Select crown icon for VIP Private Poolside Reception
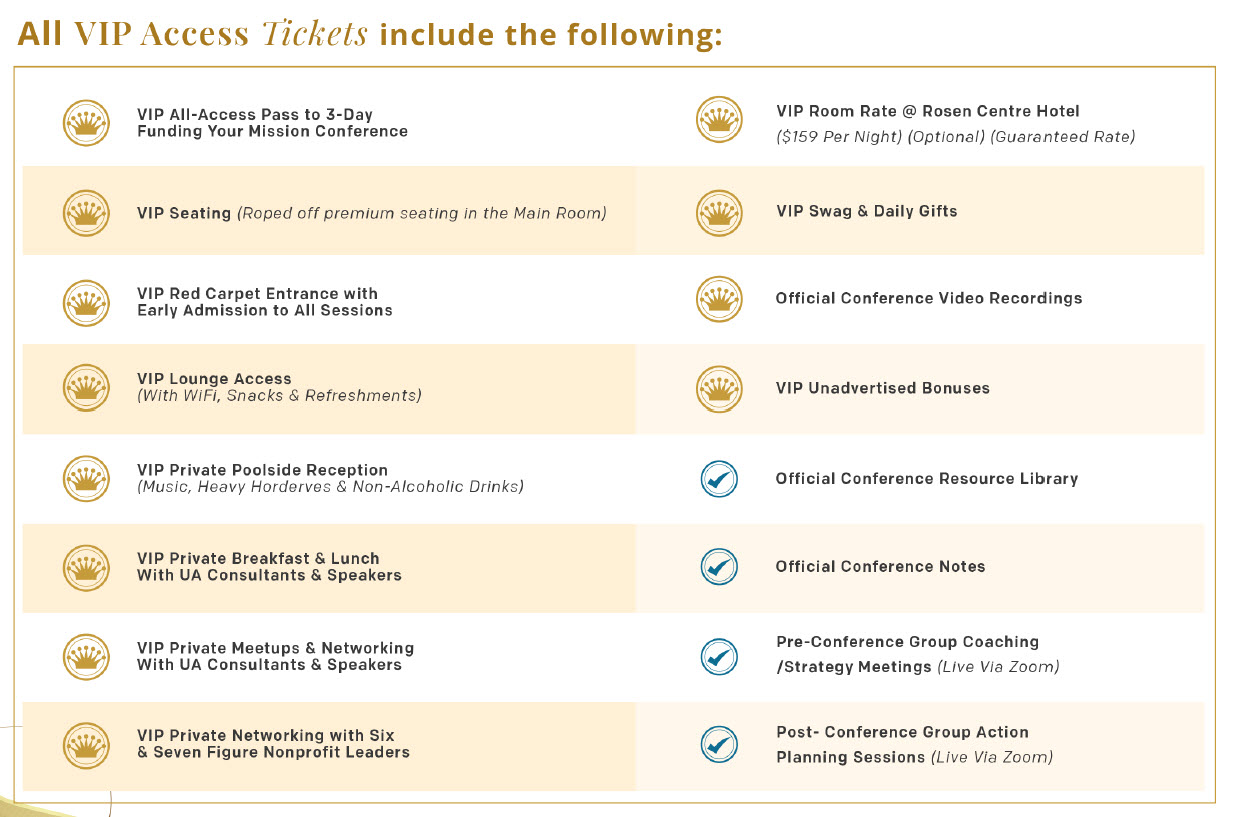 [86, 478]
